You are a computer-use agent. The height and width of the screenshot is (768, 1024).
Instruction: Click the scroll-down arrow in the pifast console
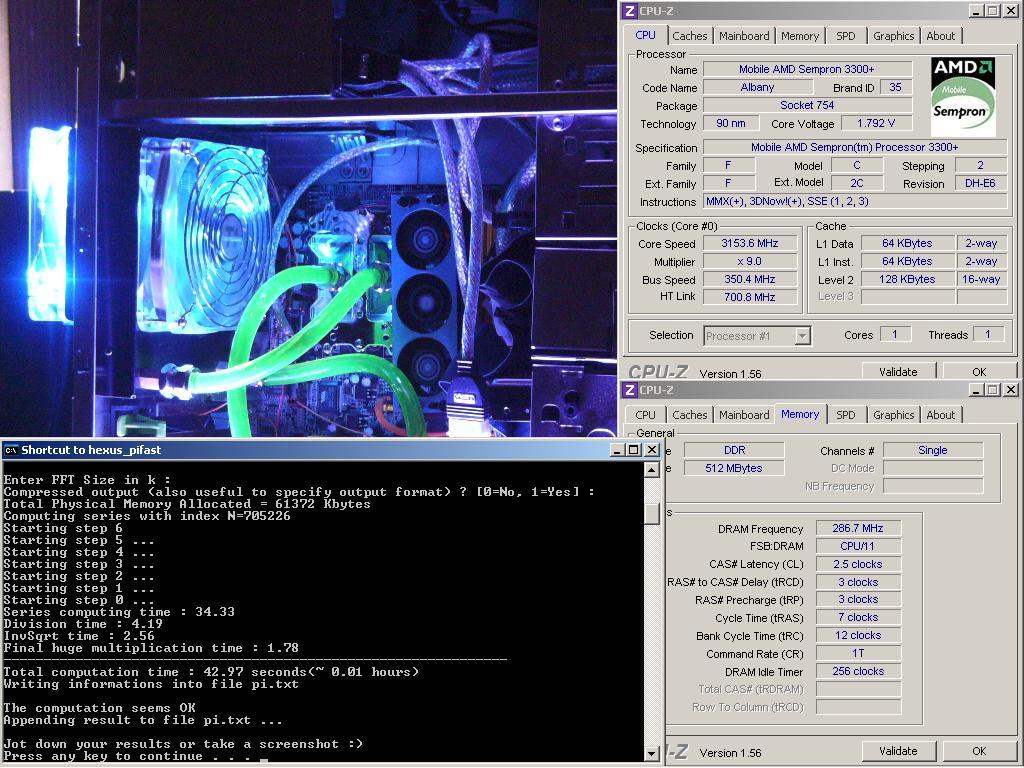pos(651,754)
